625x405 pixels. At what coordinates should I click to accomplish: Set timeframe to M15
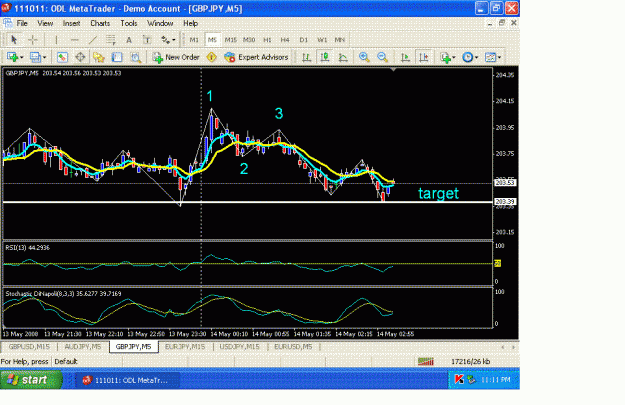point(230,40)
